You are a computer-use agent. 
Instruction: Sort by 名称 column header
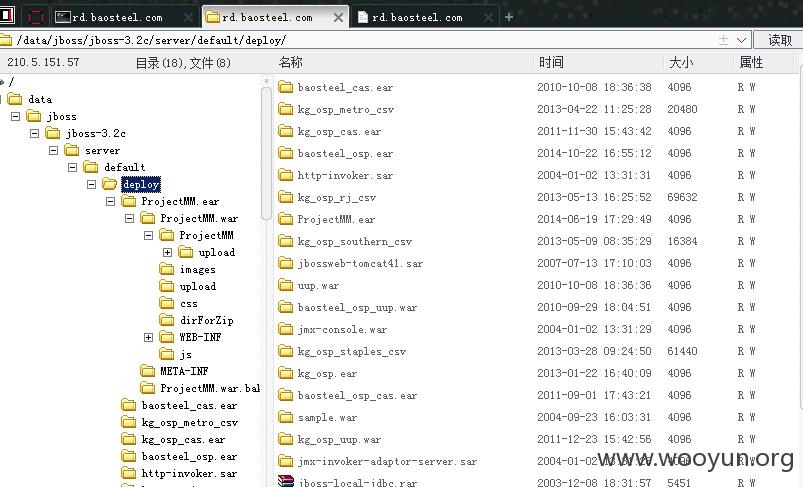290,62
